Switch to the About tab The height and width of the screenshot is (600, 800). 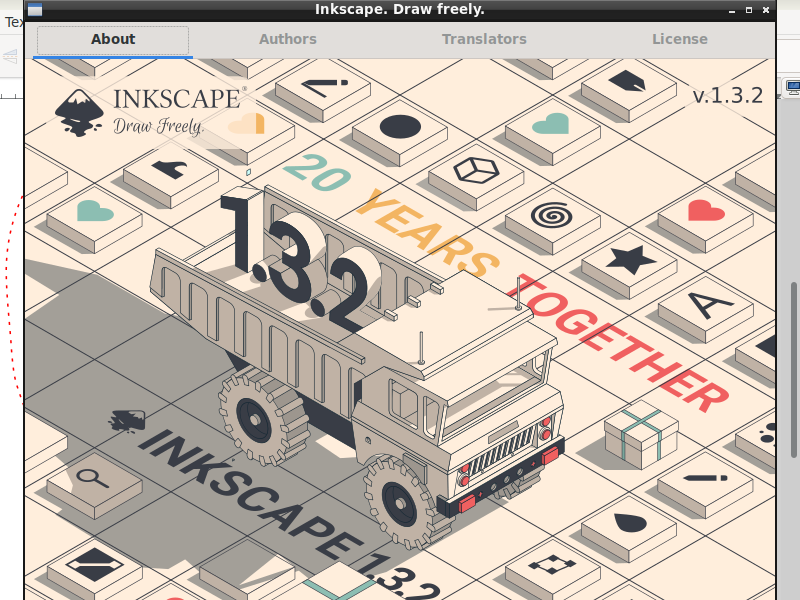pyautogui.click(x=113, y=39)
